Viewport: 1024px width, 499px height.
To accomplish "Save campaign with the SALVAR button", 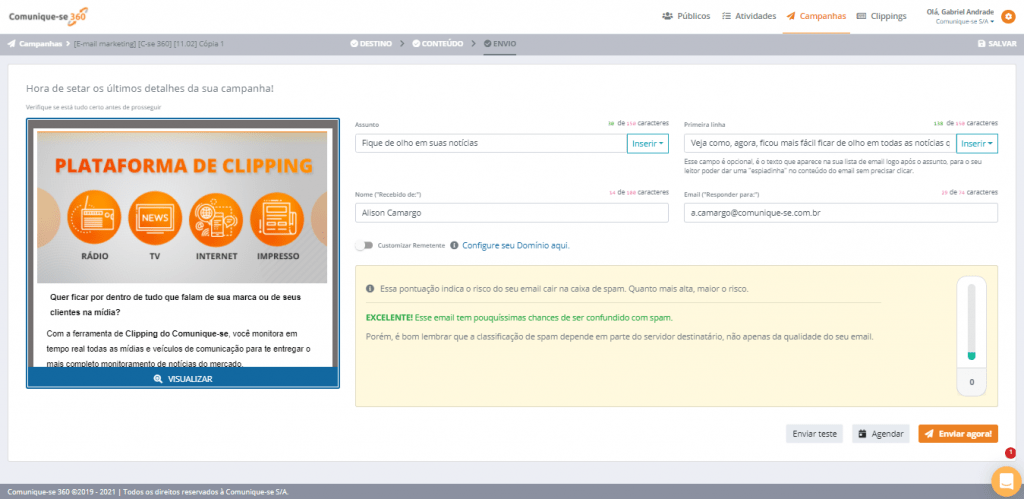I will (997, 44).
